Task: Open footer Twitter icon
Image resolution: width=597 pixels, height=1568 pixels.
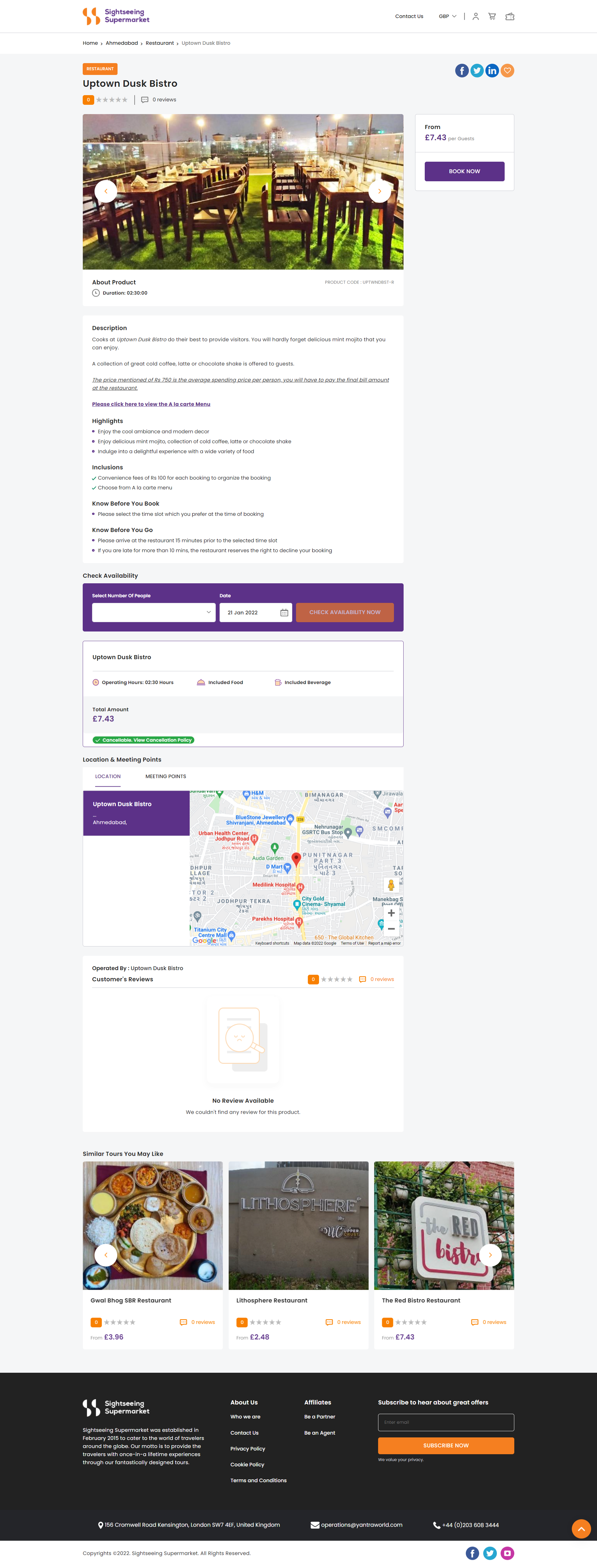Action: click(490, 1553)
